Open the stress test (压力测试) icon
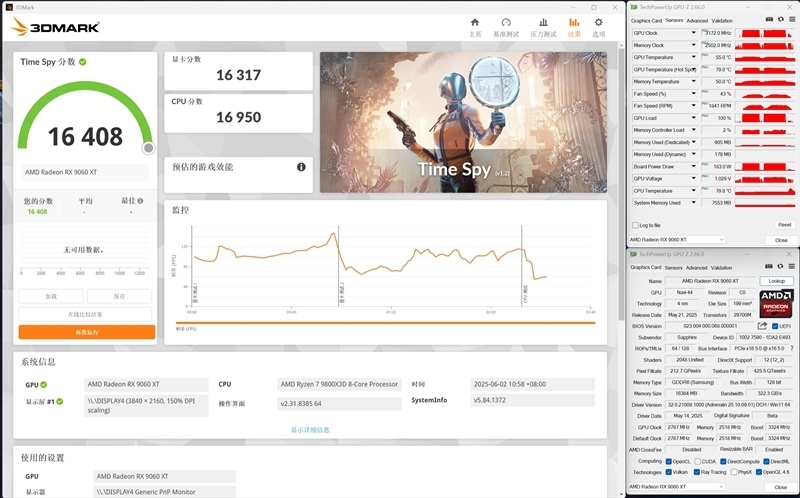 click(543, 22)
